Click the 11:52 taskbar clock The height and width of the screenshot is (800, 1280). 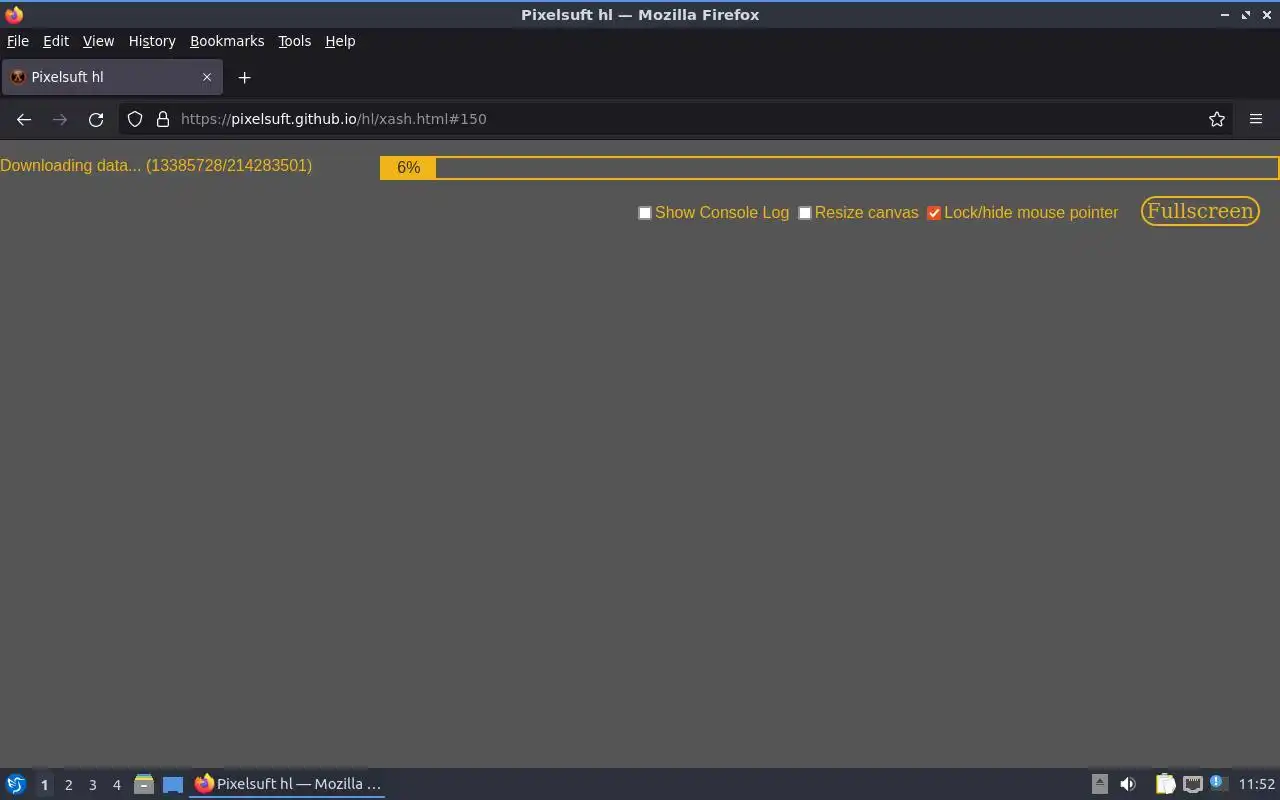pos(1257,784)
